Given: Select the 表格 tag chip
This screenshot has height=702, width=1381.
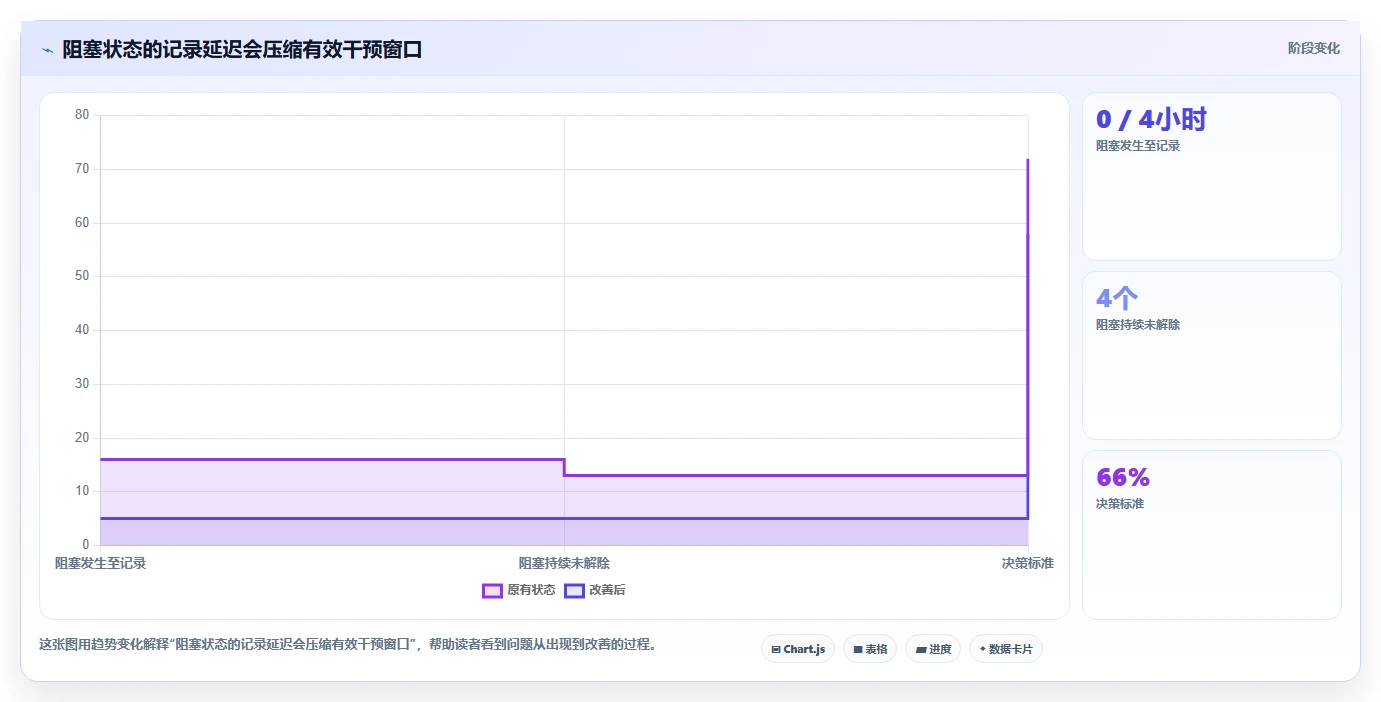Looking at the screenshot, I should [x=870, y=649].
